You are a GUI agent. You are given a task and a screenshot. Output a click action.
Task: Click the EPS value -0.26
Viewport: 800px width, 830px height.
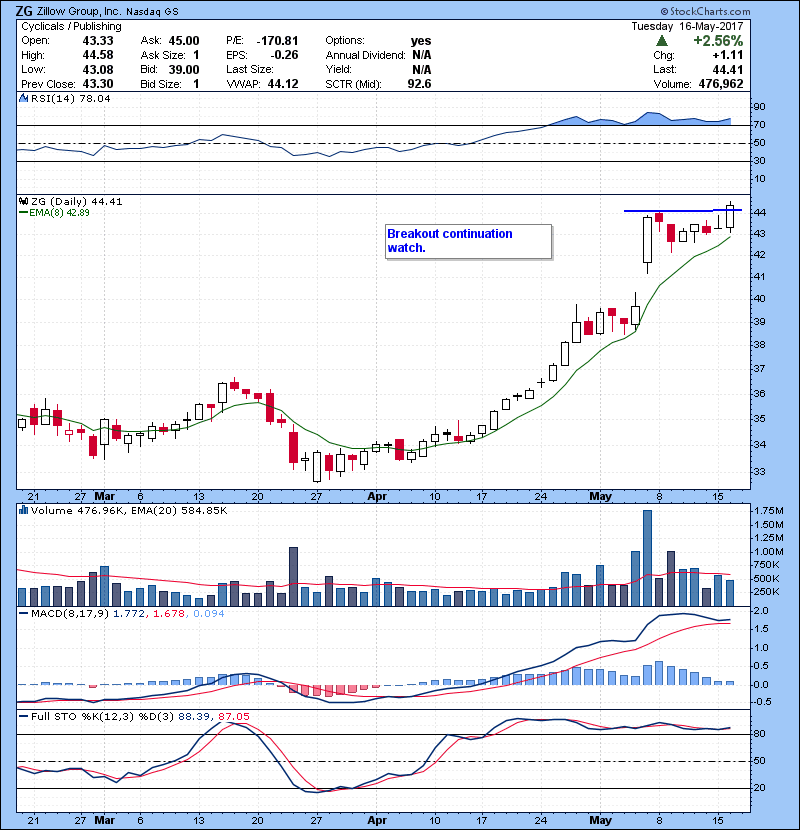pyautogui.click(x=284, y=55)
